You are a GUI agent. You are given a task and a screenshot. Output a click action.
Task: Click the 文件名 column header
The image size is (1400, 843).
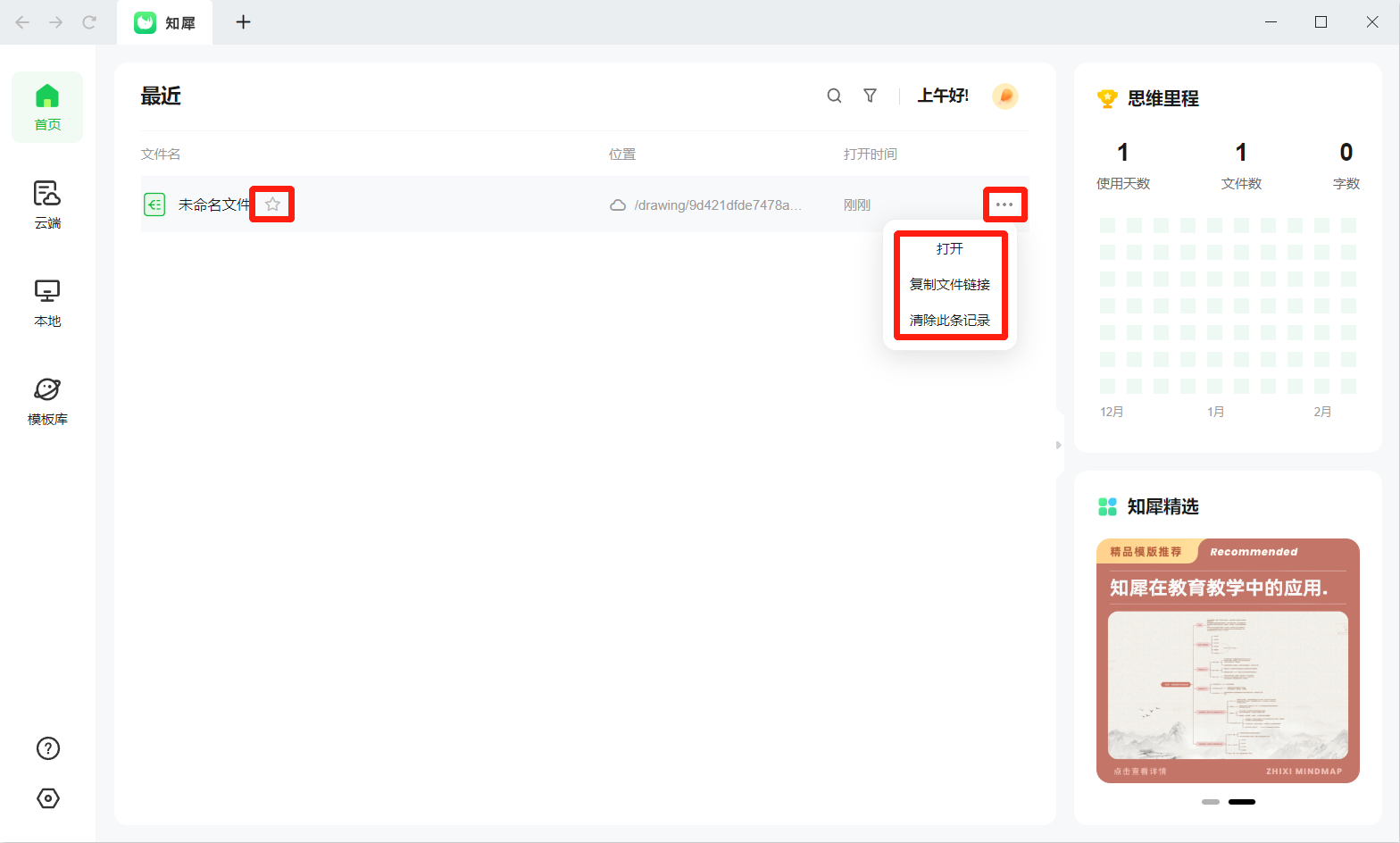click(161, 154)
